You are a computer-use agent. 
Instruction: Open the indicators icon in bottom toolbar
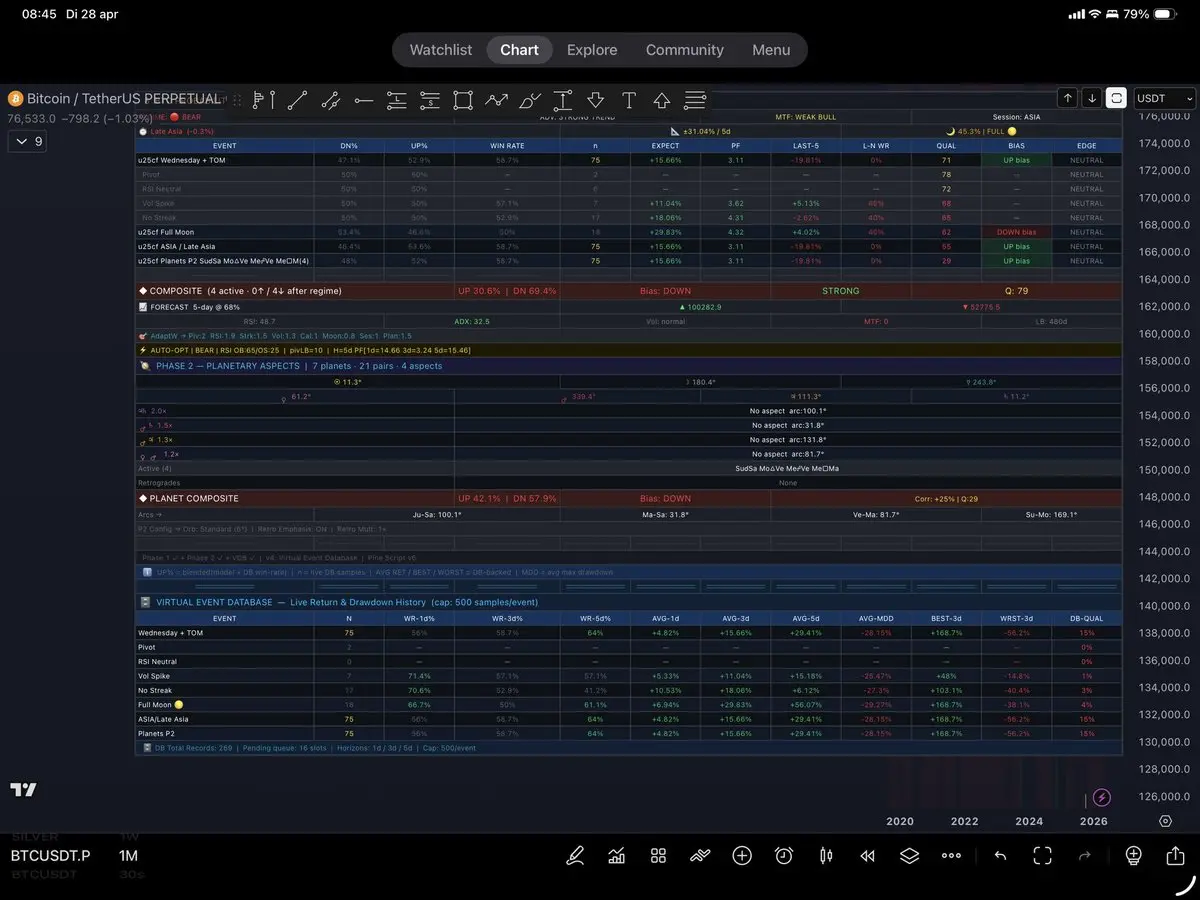[x=617, y=856]
